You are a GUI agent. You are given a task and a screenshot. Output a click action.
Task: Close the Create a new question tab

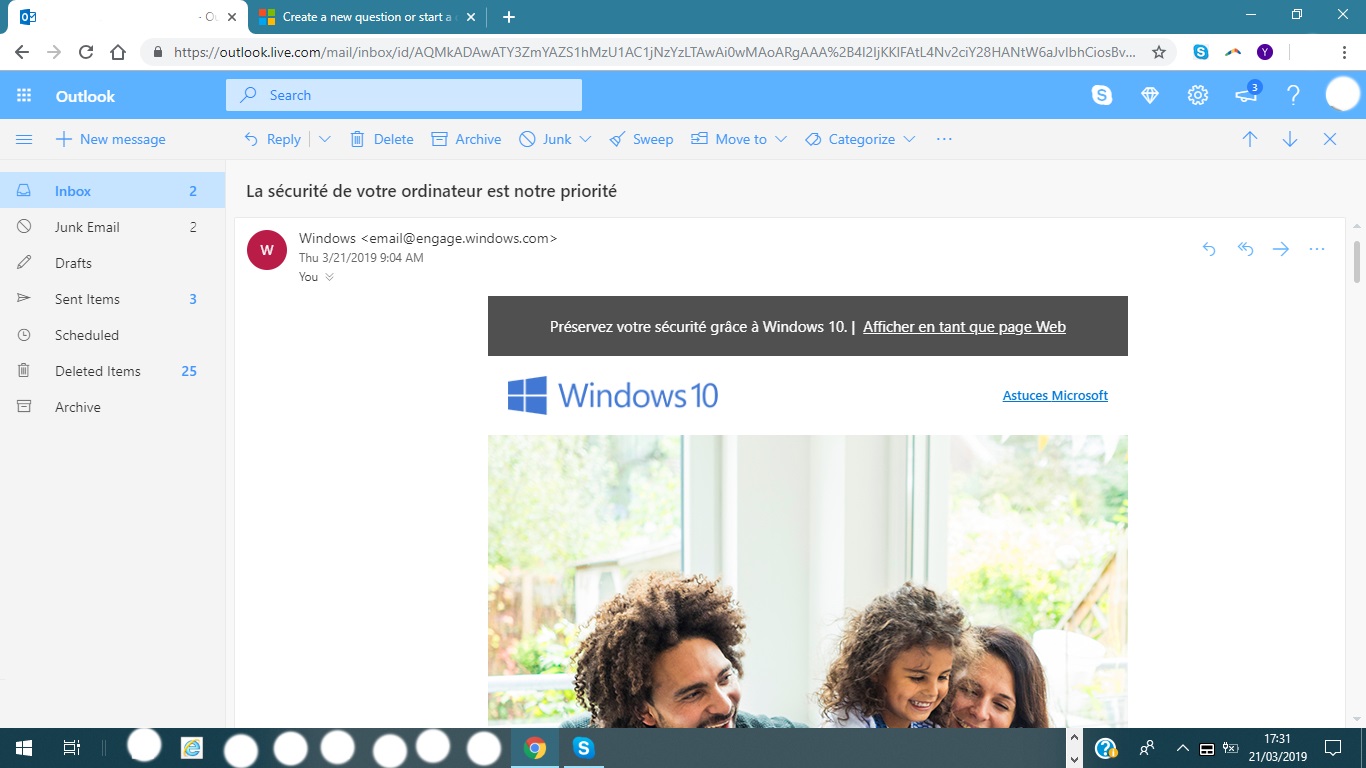471,17
